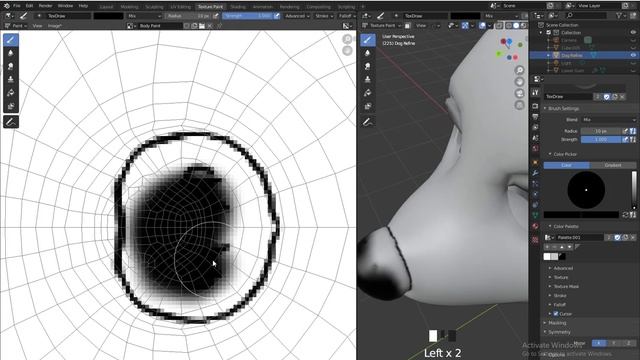Click the Blender logo menu icon
The height and width of the screenshot is (360, 640).
tap(7, 6)
